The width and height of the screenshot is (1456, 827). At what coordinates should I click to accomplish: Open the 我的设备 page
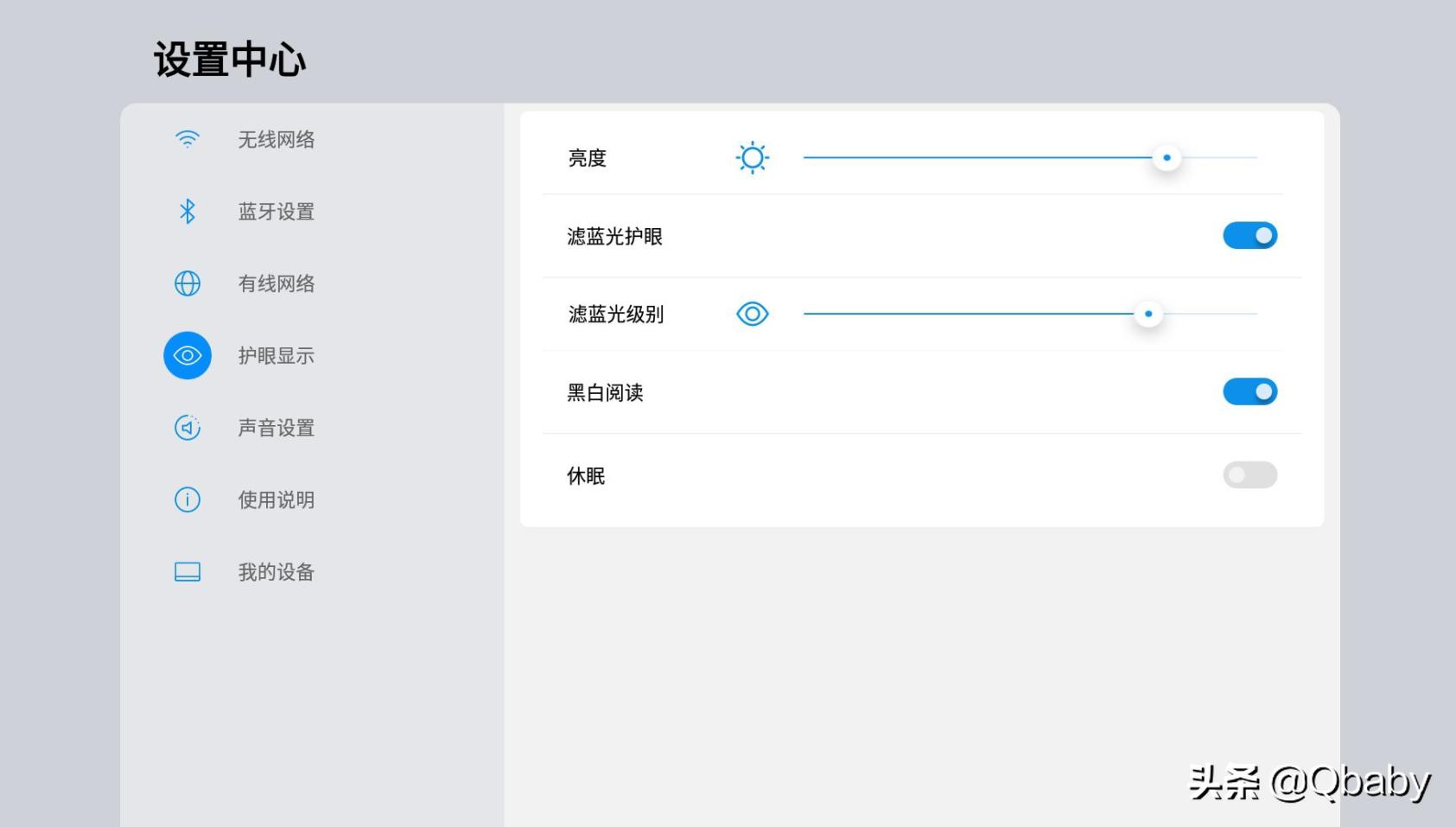[276, 571]
